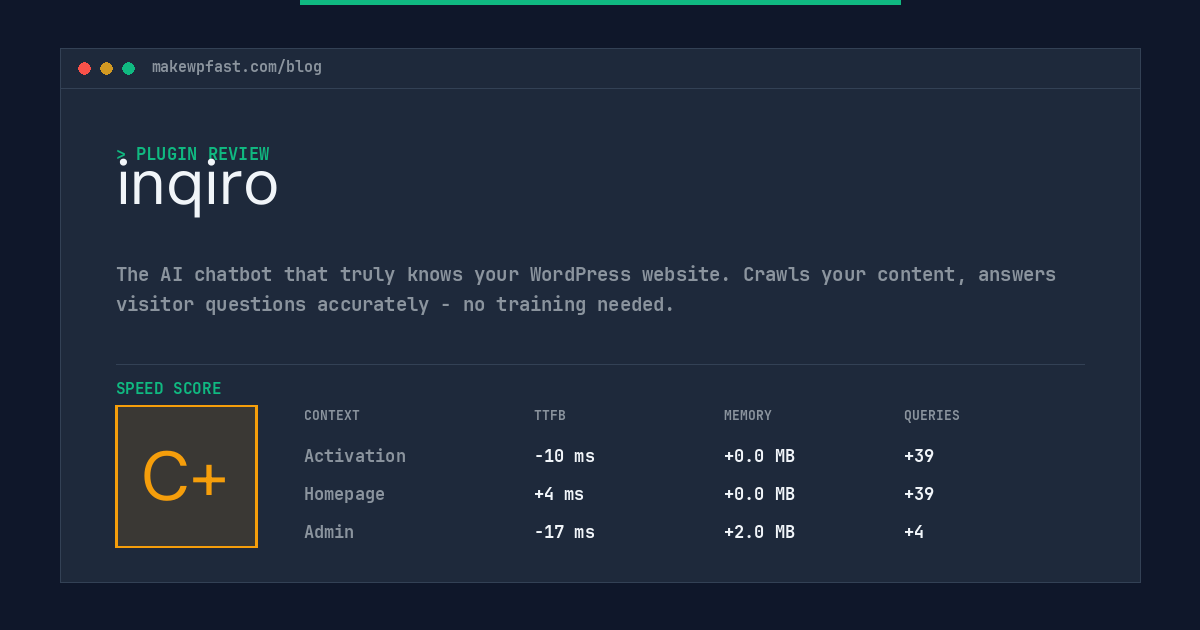1200x630 pixels.
Task: Click Homepage memory value +0.0 MB
Action: coord(759,494)
